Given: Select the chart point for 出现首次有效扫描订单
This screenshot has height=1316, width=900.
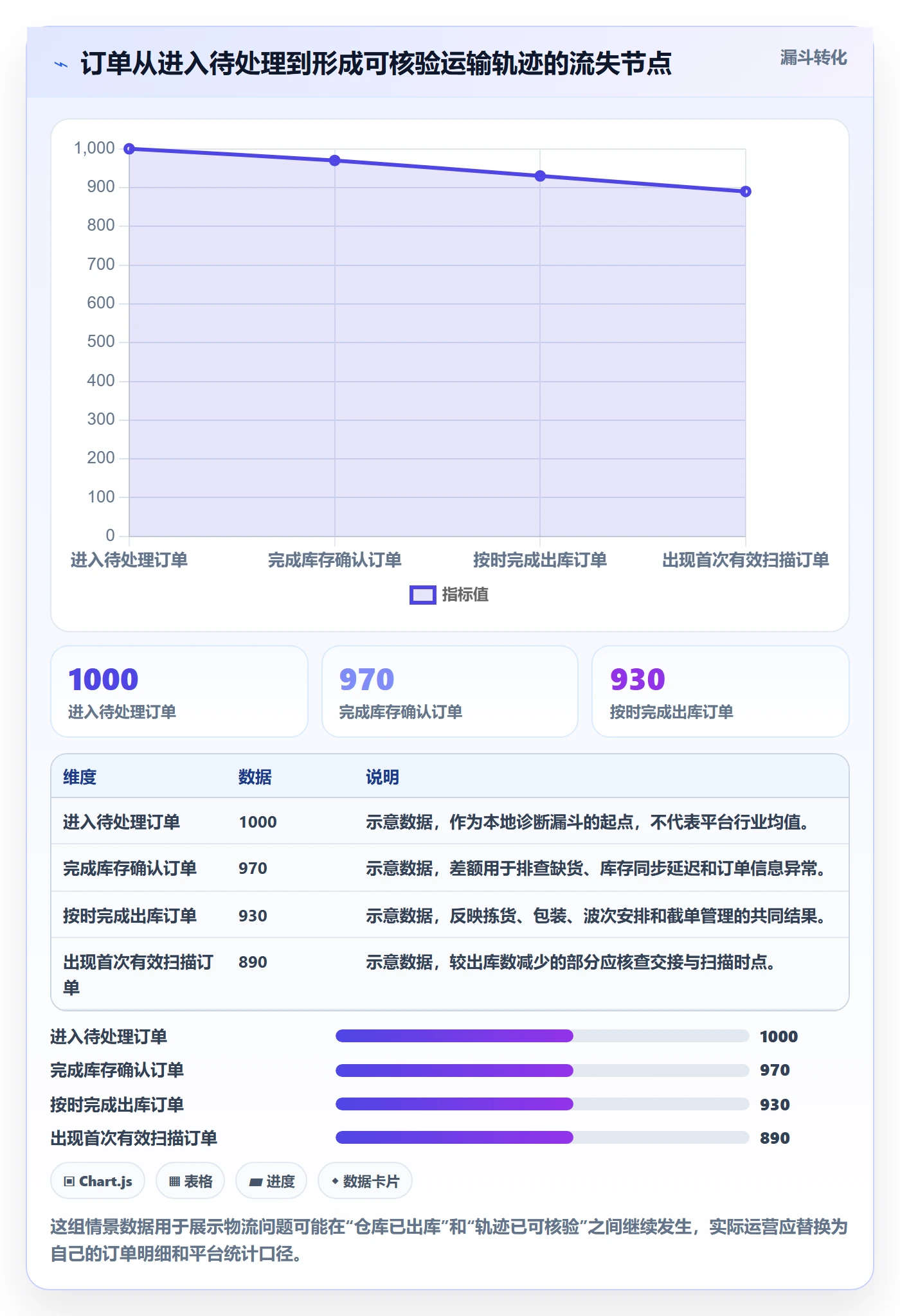Looking at the screenshot, I should (x=746, y=191).
